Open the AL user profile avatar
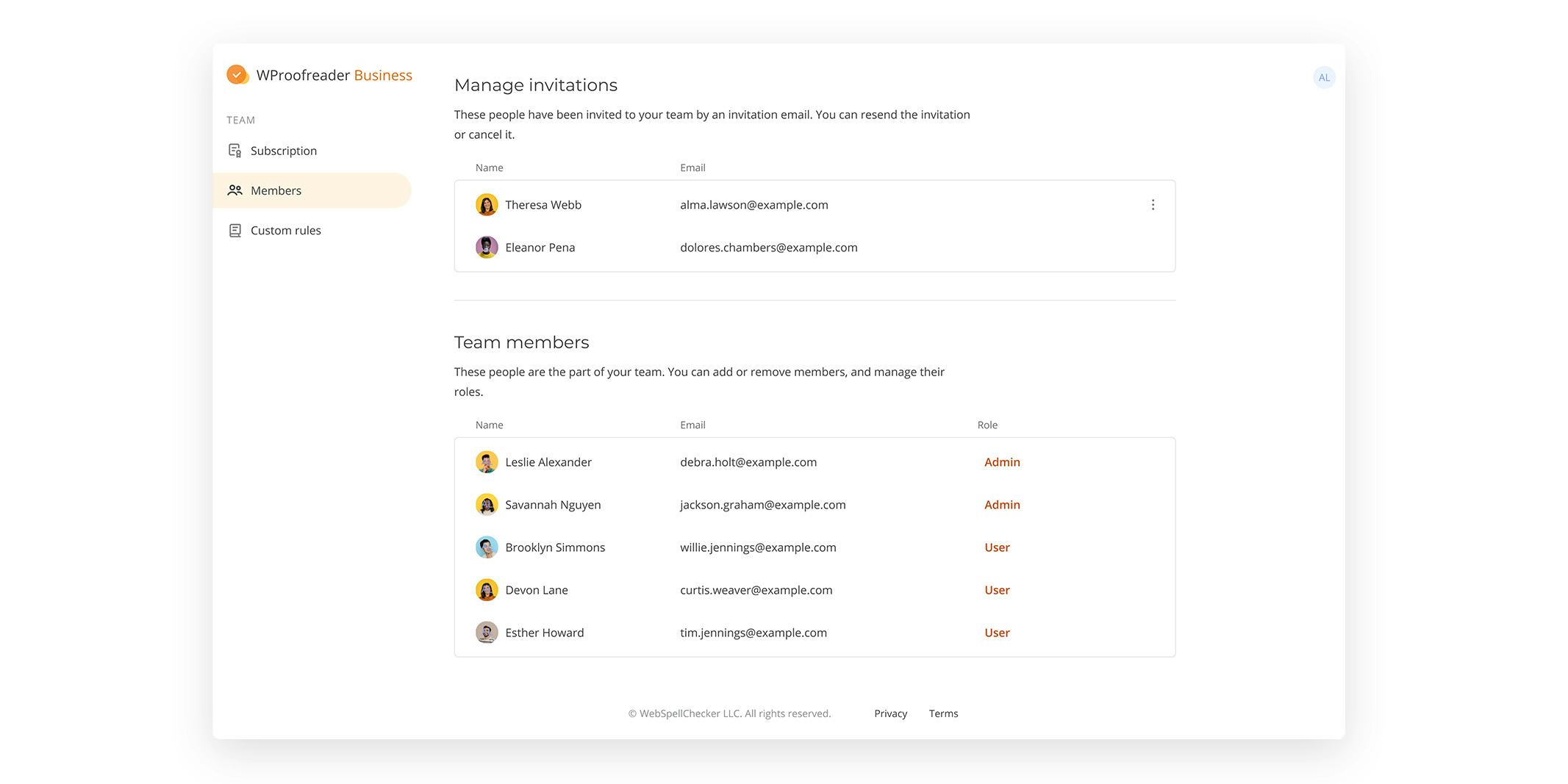1568x784 pixels. [1323, 78]
